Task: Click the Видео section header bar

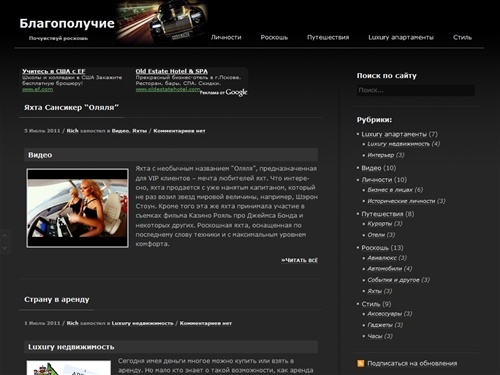Action: (171, 155)
